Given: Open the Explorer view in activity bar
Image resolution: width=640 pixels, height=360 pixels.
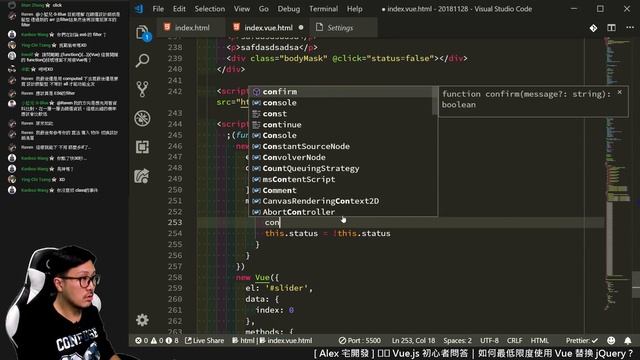Looking at the screenshot, I should coord(142,33).
